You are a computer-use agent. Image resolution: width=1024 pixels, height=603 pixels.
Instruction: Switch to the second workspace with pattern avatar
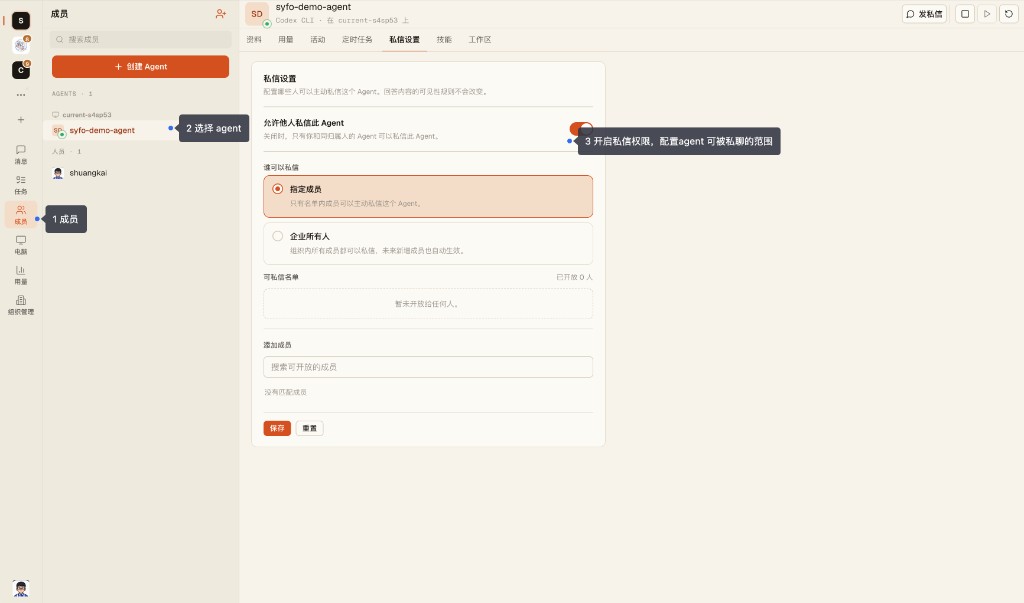21,45
